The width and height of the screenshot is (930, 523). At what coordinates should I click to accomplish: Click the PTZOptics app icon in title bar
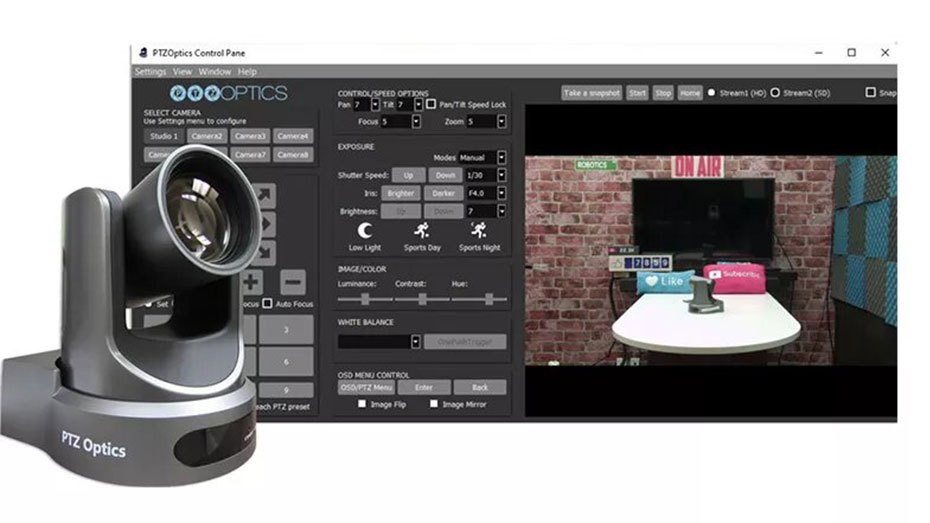pyautogui.click(x=143, y=53)
